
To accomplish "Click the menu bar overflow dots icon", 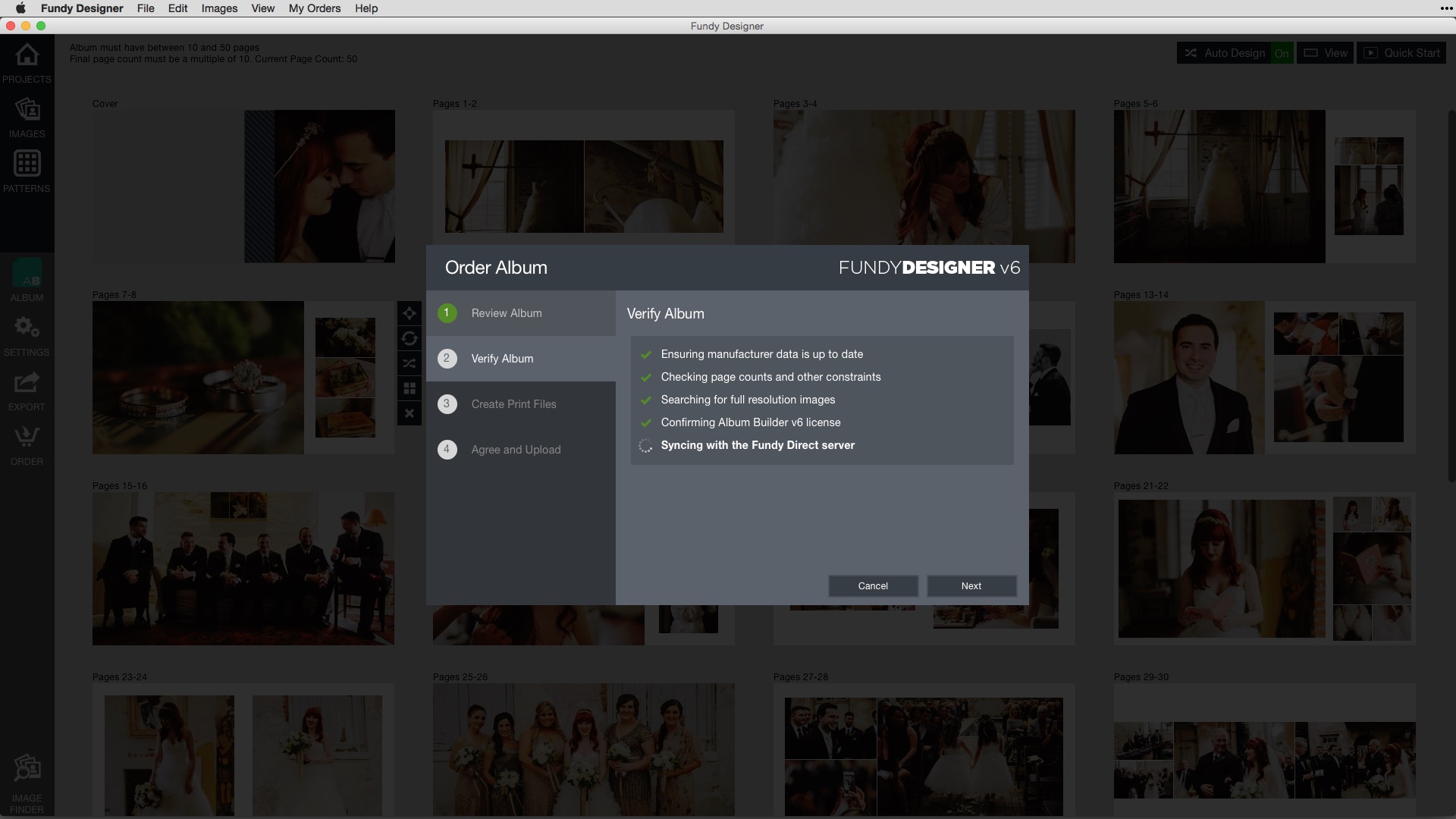I will [x=1445, y=8].
